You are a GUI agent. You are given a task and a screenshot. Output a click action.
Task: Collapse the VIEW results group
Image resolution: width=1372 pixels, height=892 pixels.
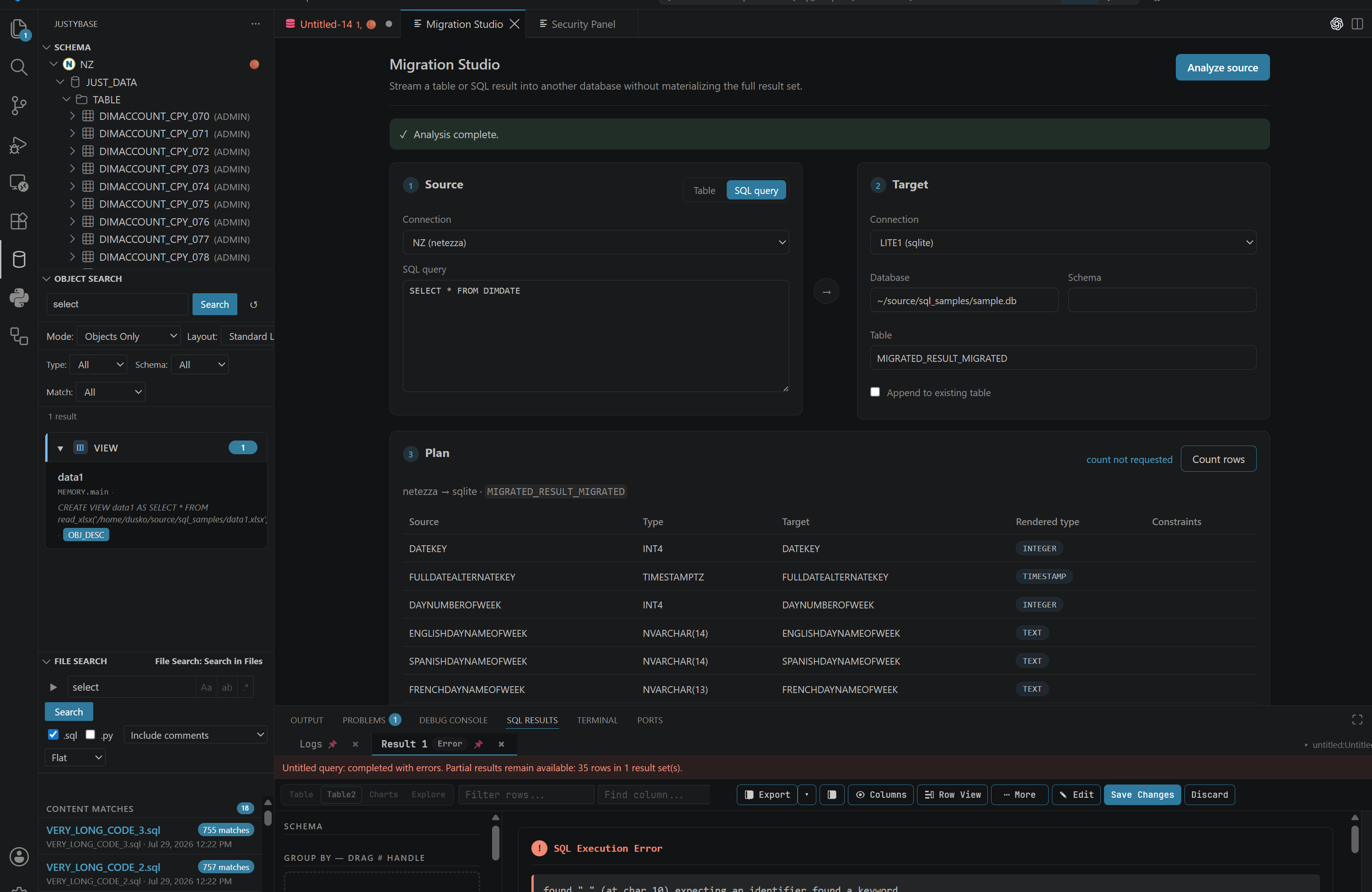(x=60, y=448)
